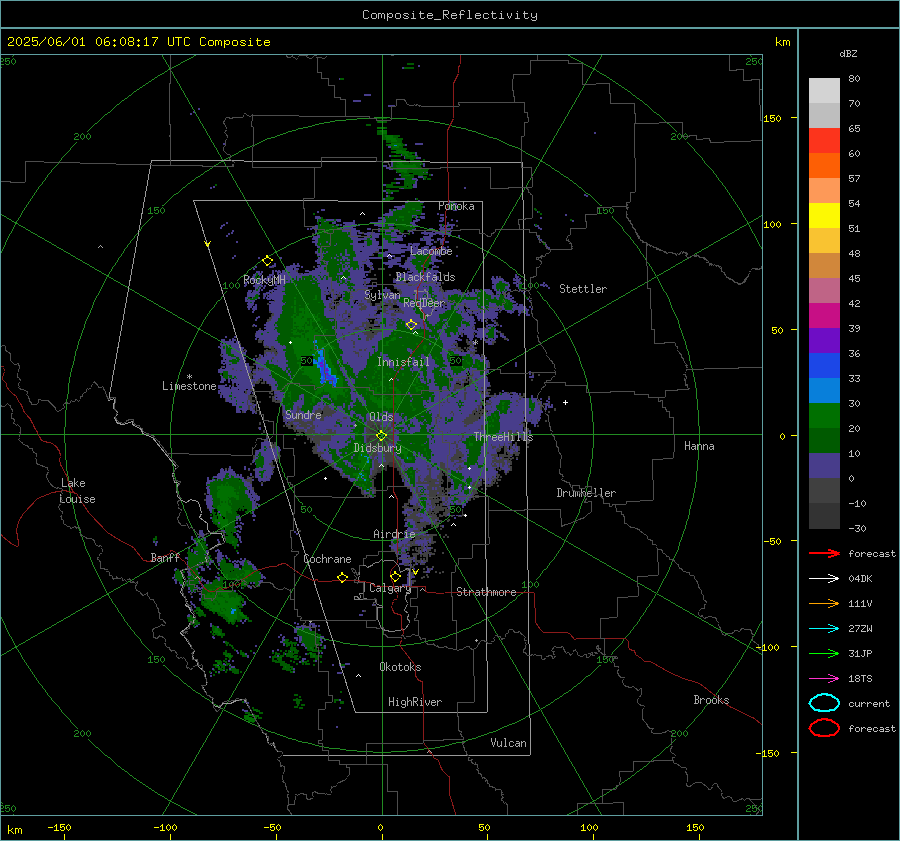
Task: Click yellow diamond marker below RedDeer label
Action: pyautogui.click(x=411, y=325)
